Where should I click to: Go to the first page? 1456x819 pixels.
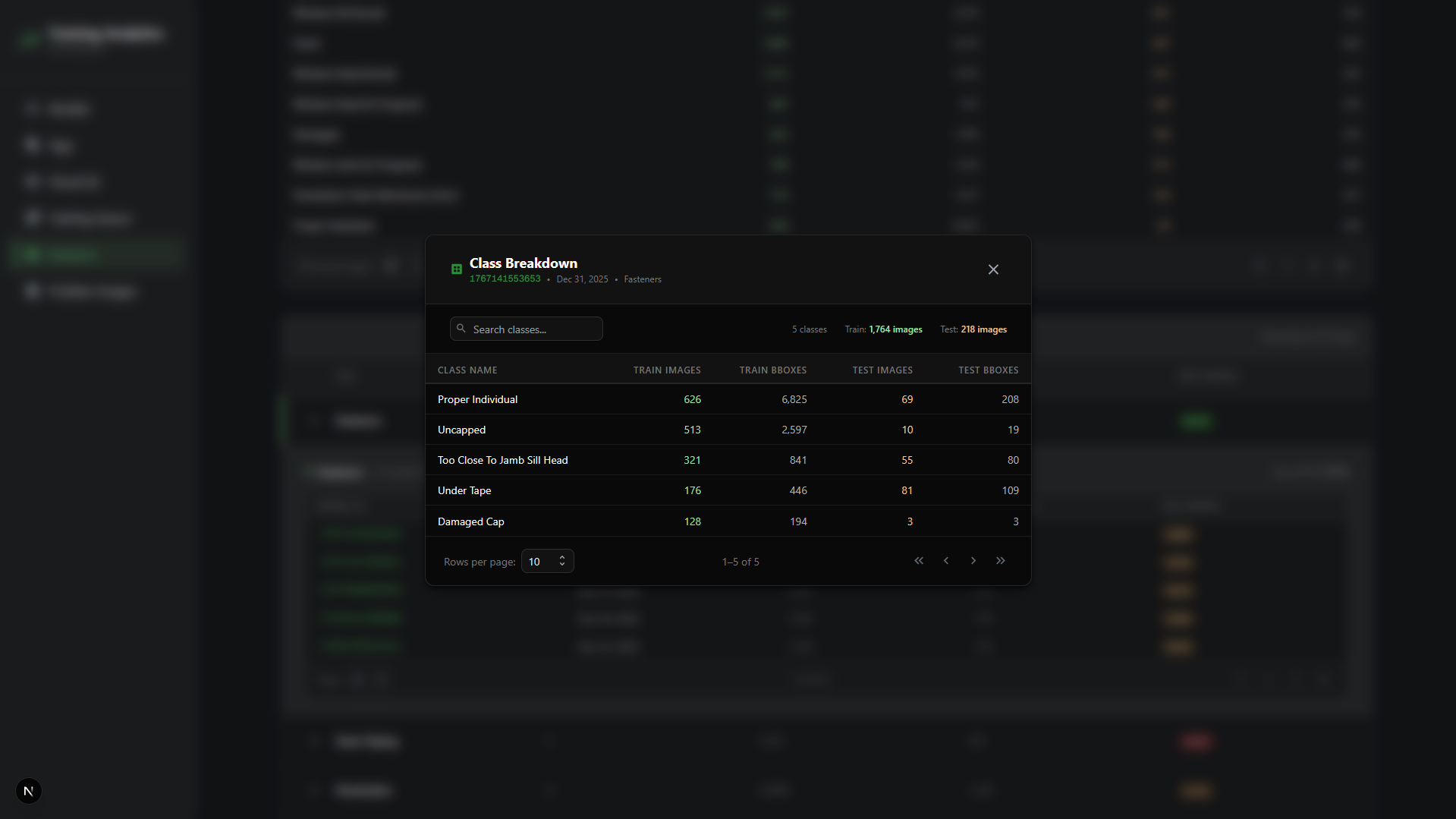(x=919, y=561)
